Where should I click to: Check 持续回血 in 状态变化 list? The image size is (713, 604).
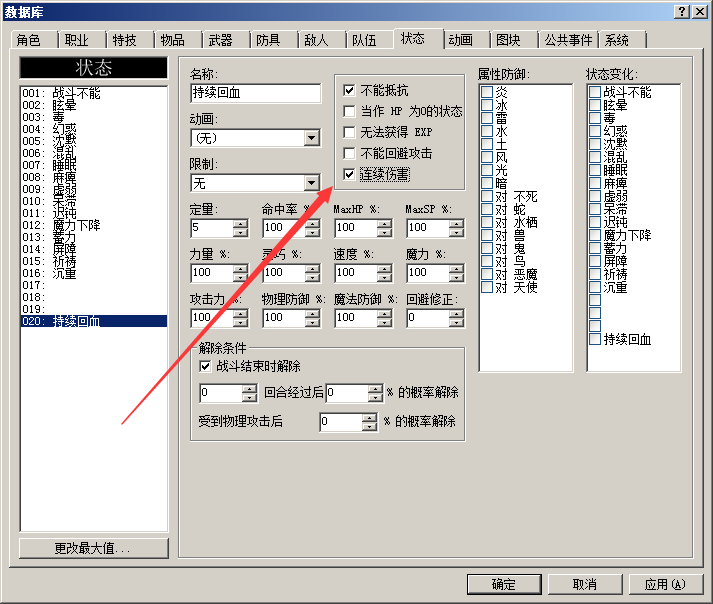pos(595,339)
